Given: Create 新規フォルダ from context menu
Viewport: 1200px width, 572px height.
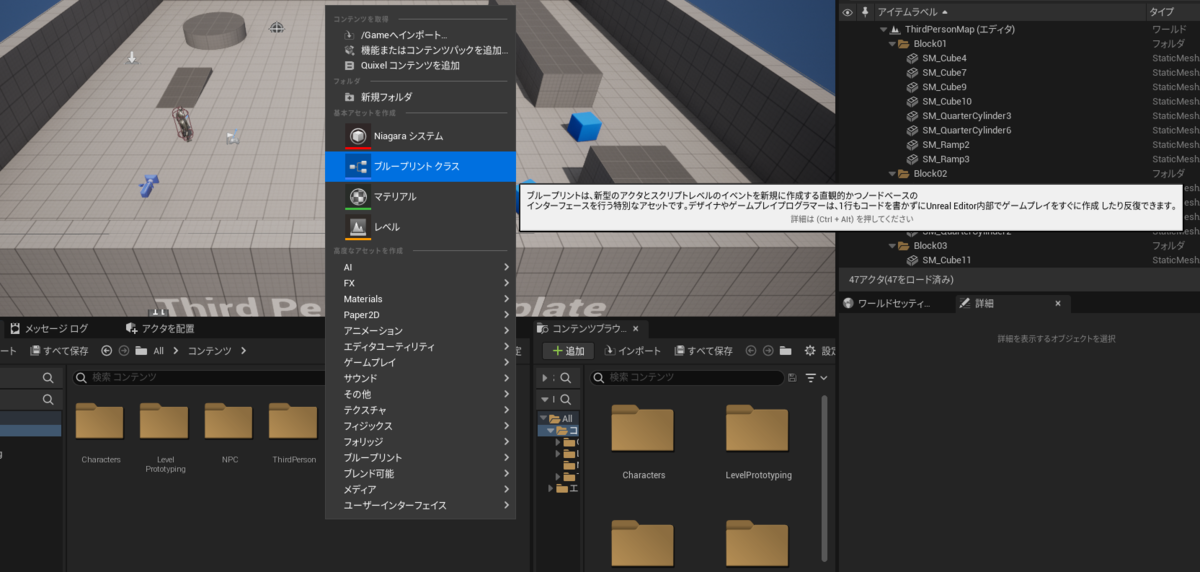Looking at the screenshot, I should pyautogui.click(x=420, y=97).
